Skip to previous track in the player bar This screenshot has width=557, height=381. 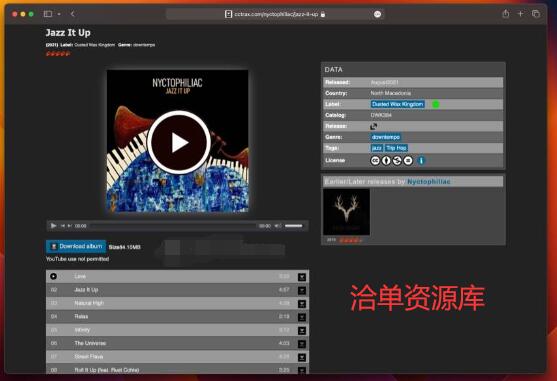click(x=63, y=225)
